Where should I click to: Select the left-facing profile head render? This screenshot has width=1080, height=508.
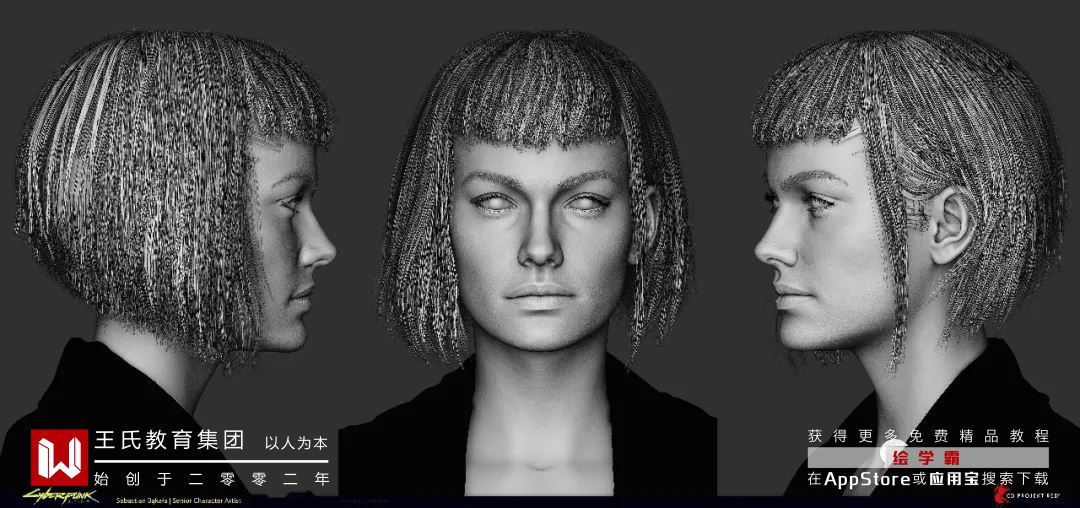pos(176,200)
